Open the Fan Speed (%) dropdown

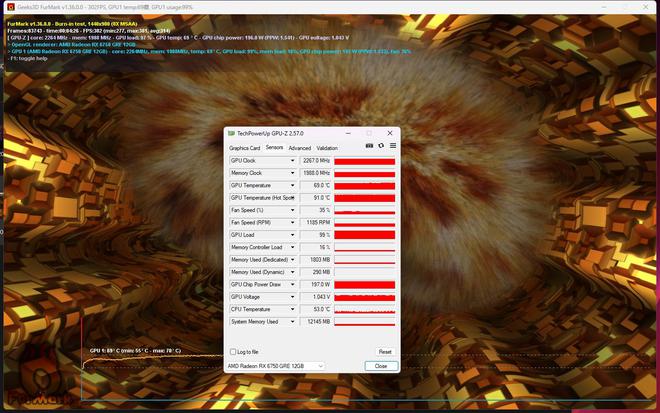(293, 210)
